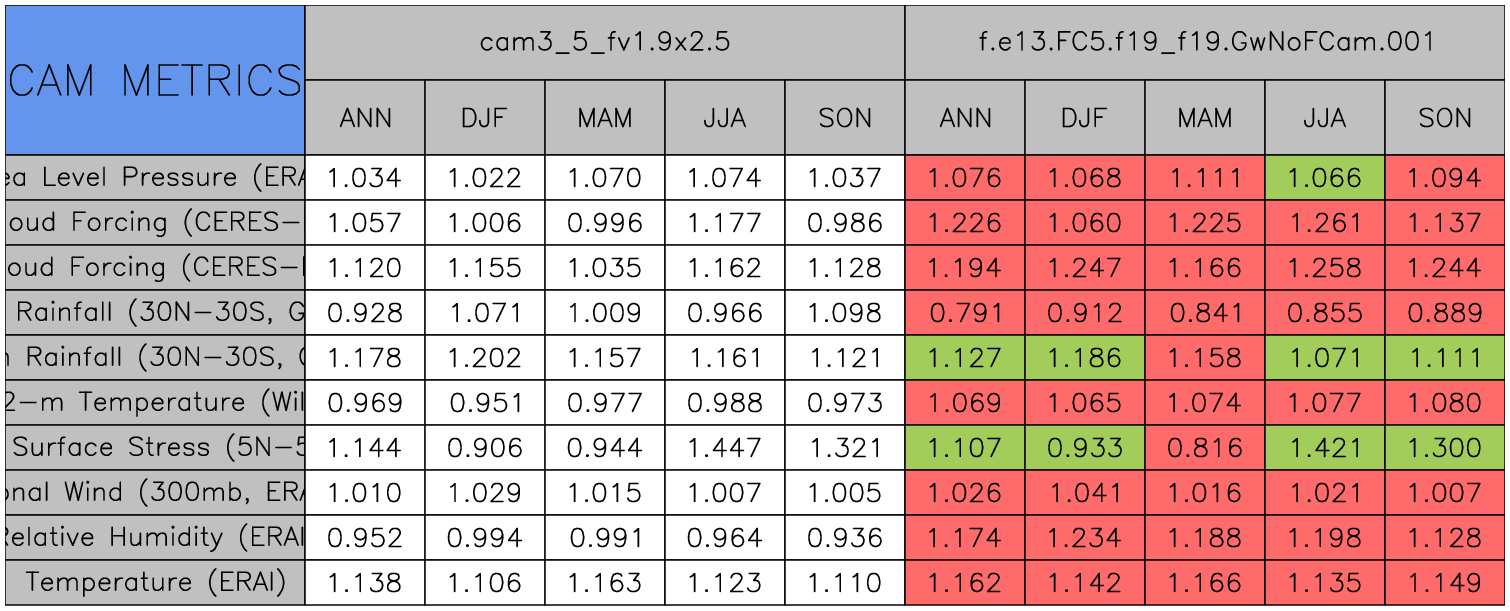Click the green 1.066 cell

(1324, 178)
